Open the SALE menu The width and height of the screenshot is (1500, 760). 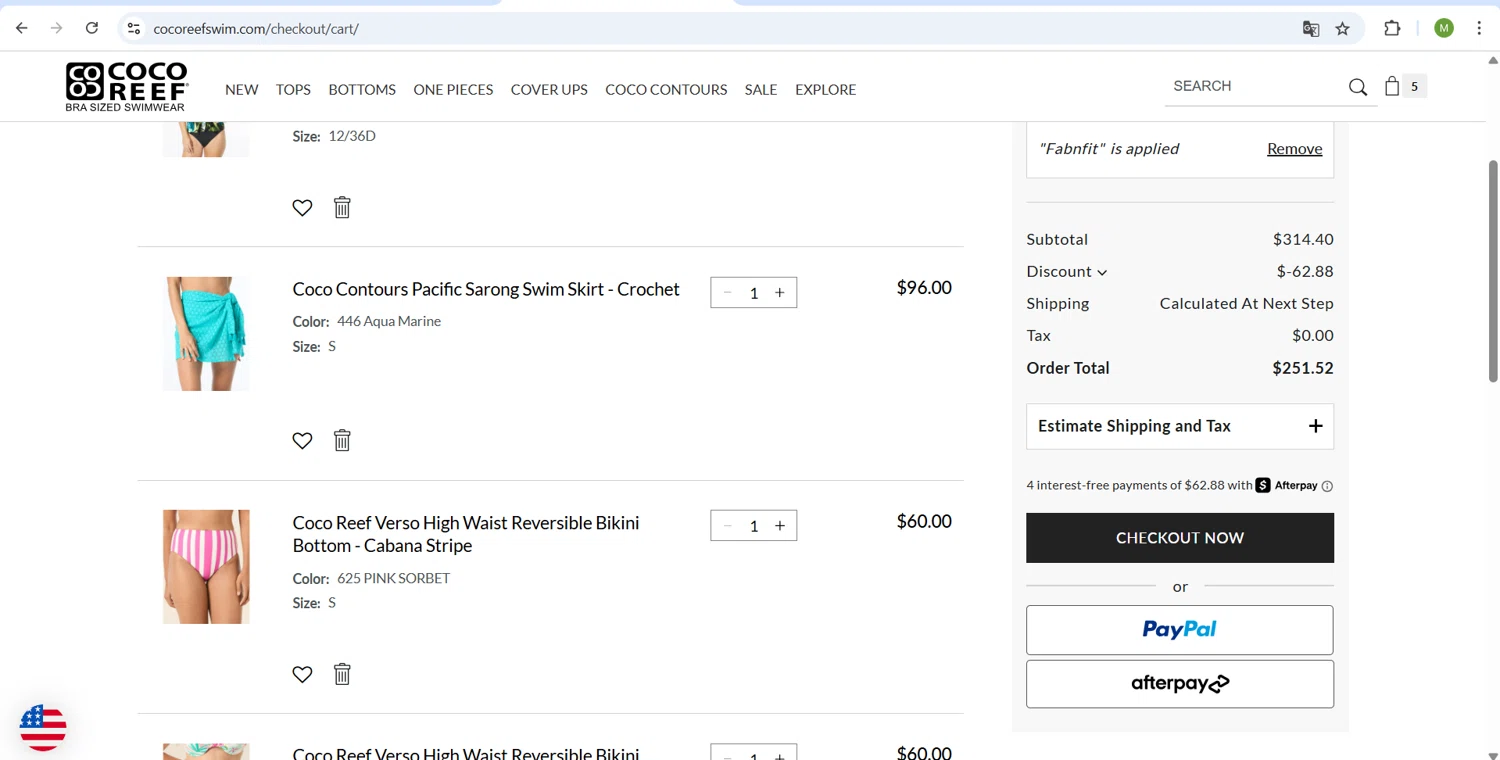pyautogui.click(x=761, y=89)
